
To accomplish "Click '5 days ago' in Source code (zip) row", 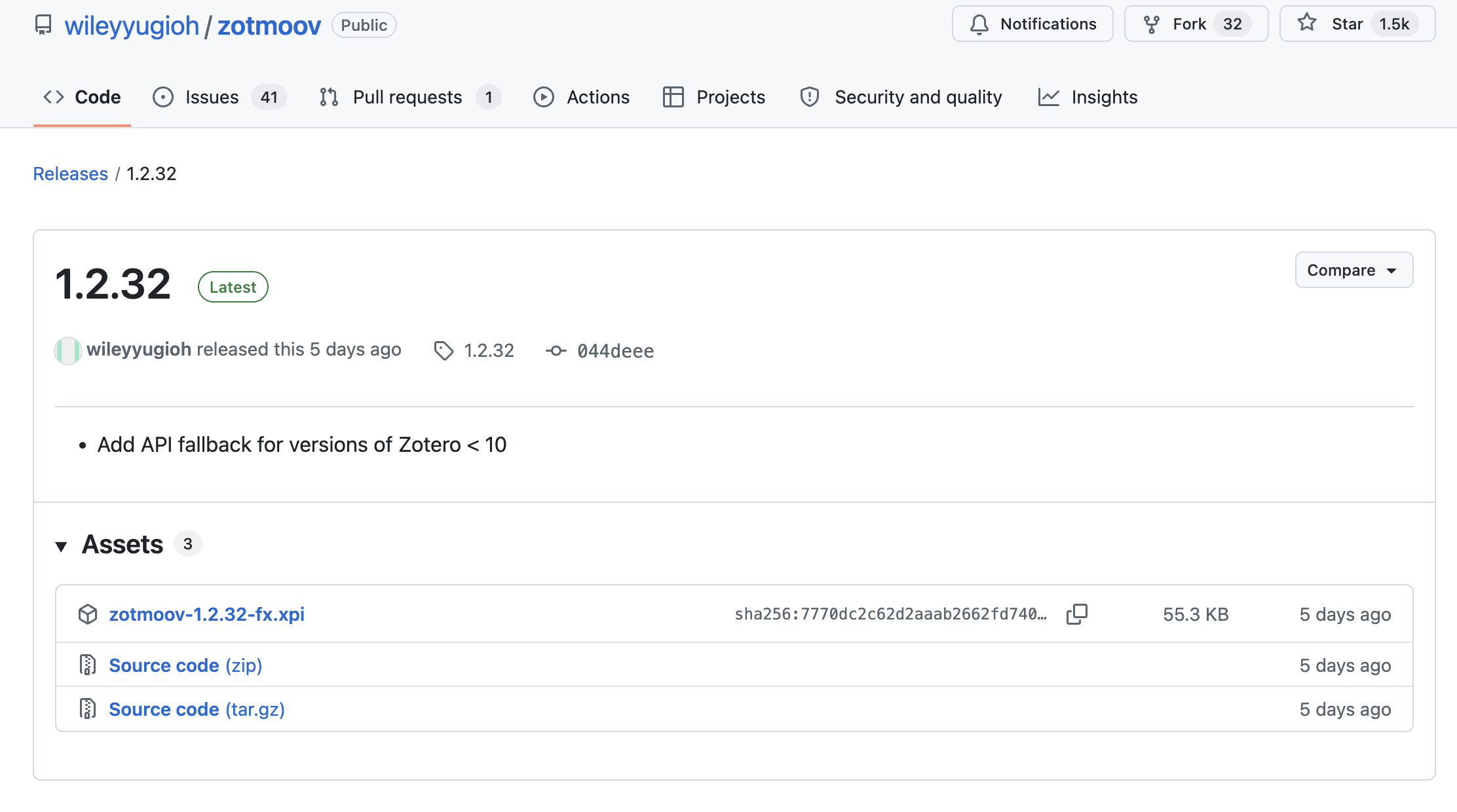I will coord(1345,665).
